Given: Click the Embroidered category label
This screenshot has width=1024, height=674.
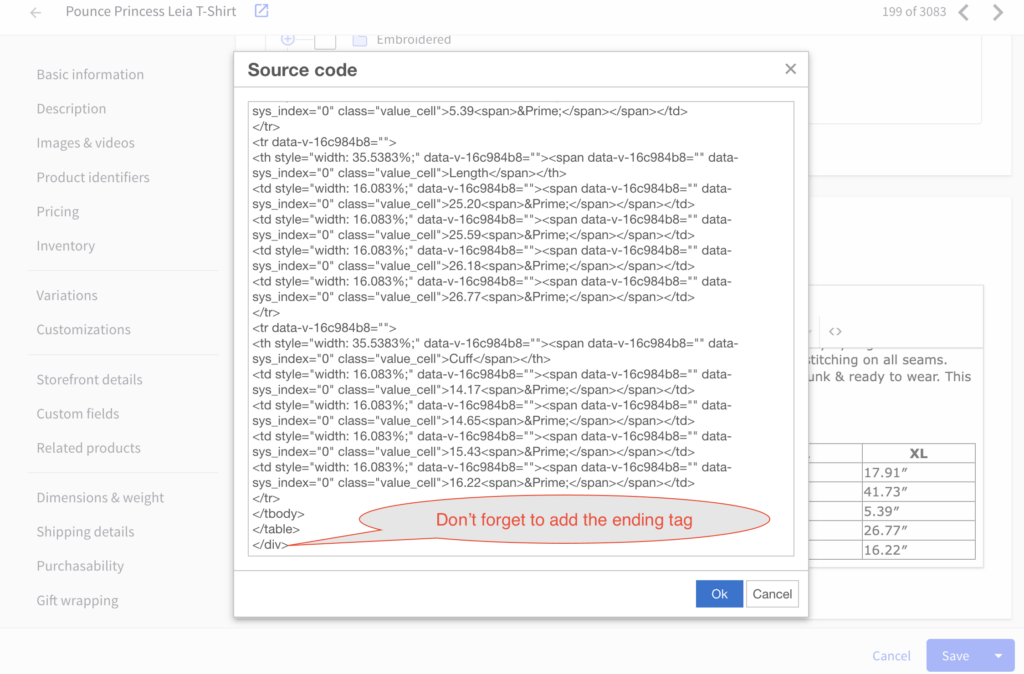Looking at the screenshot, I should [x=413, y=39].
